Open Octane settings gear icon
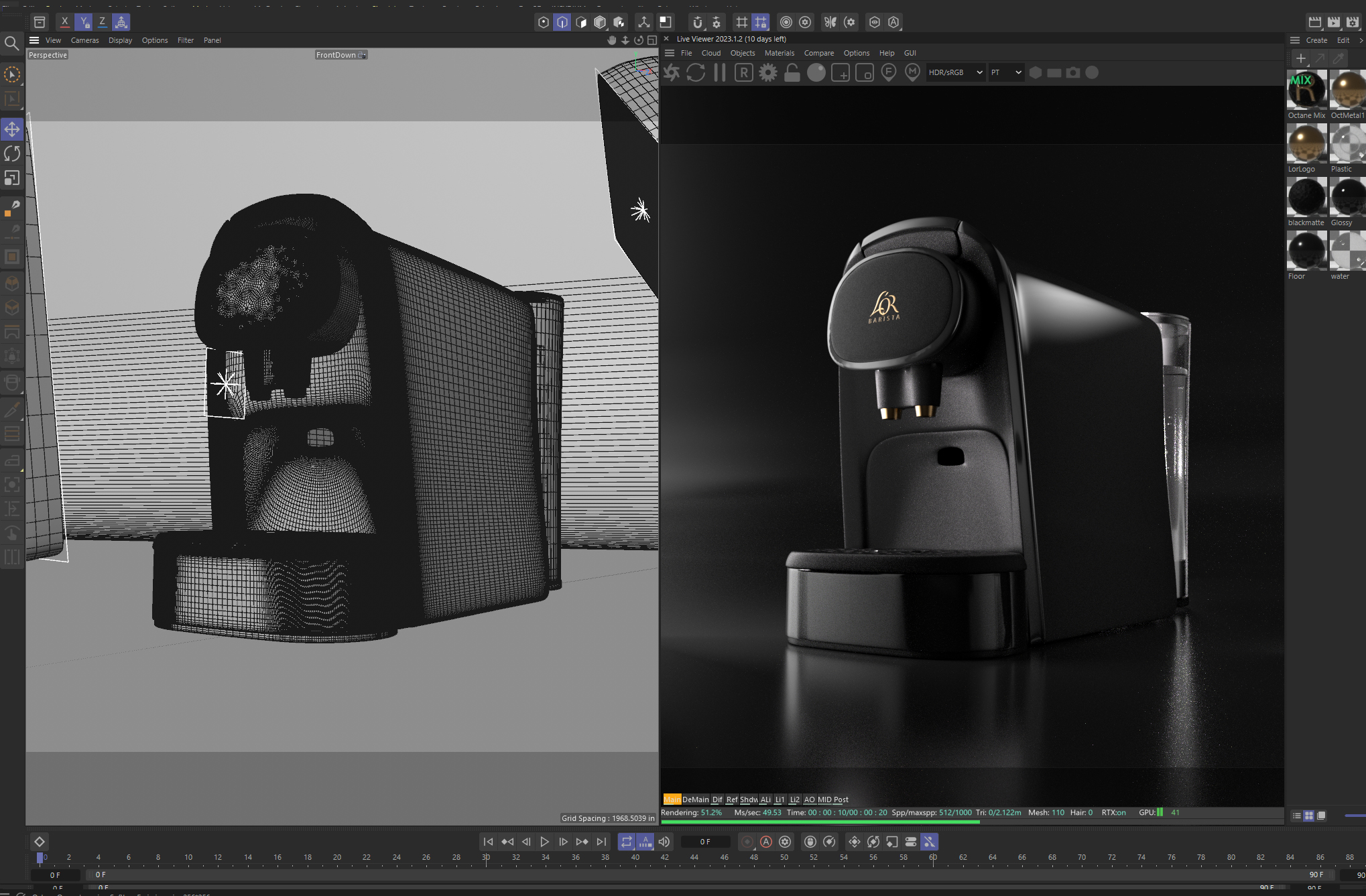 point(768,72)
